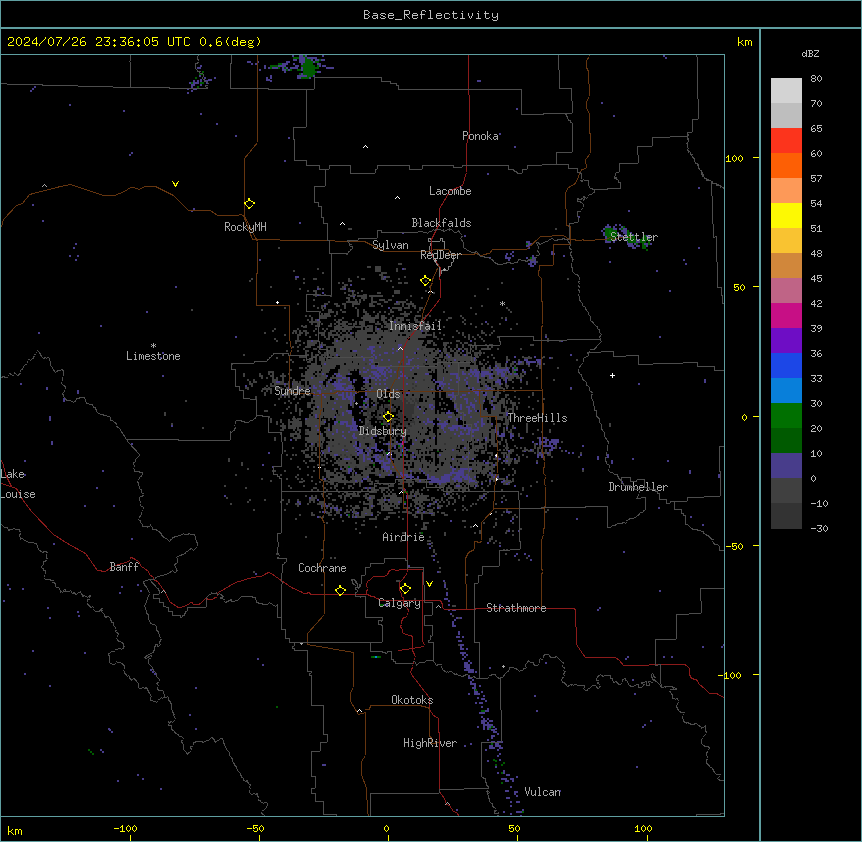Click the white asterisk above Limestone label
Screen dimensions: 862x842
click(x=153, y=346)
